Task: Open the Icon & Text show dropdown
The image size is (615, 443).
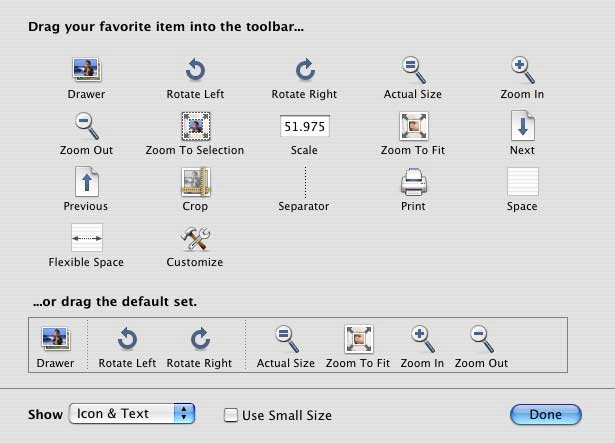Action: [131, 414]
